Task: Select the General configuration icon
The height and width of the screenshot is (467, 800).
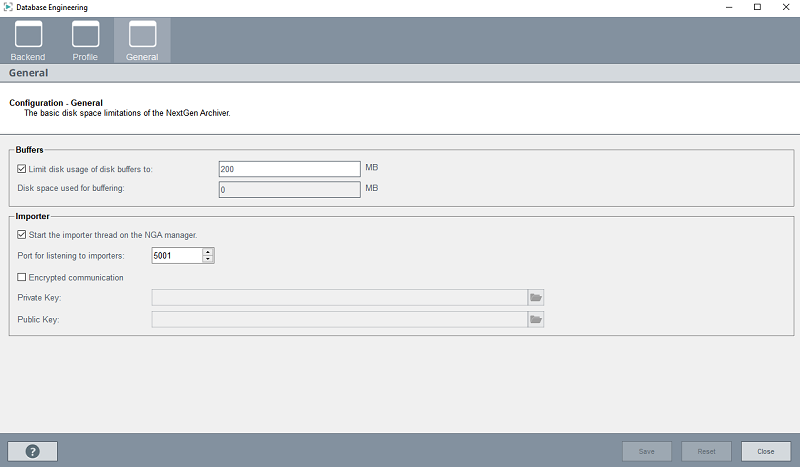Action: (x=142, y=36)
